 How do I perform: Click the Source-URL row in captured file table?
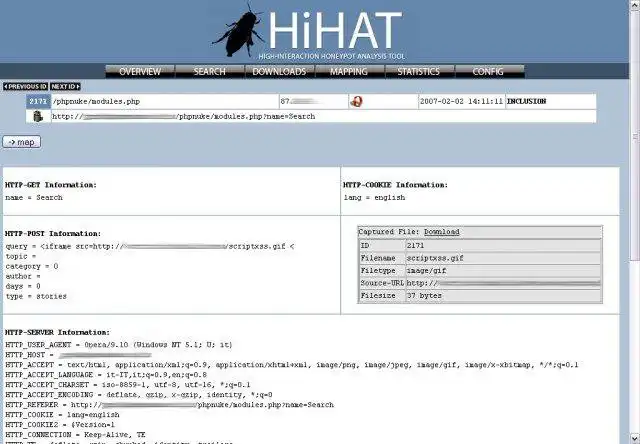pyautogui.click(x=480, y=283)
